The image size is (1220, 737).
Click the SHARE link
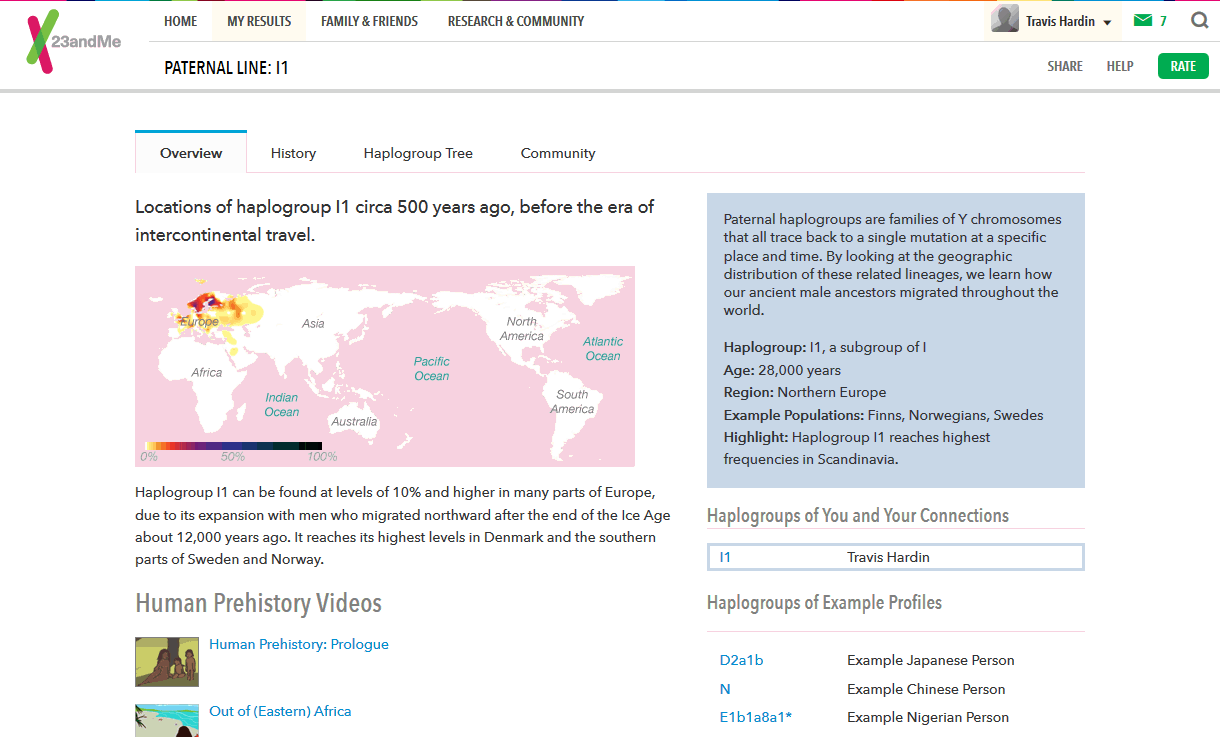(x=1065, y=66)
